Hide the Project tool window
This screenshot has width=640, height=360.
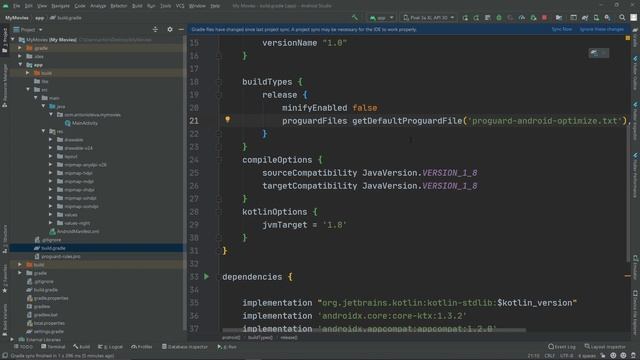[x=181, y=29]
